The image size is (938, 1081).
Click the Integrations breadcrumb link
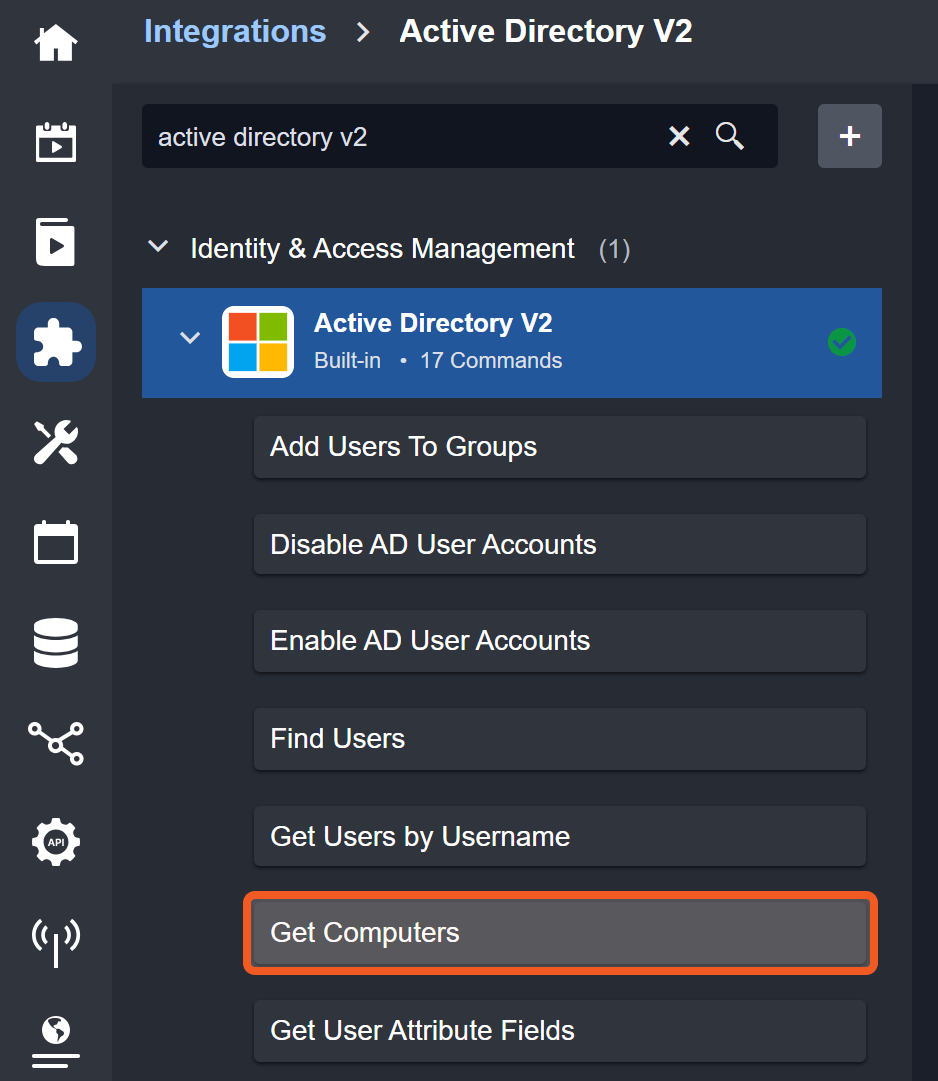(x=235, y=31)
